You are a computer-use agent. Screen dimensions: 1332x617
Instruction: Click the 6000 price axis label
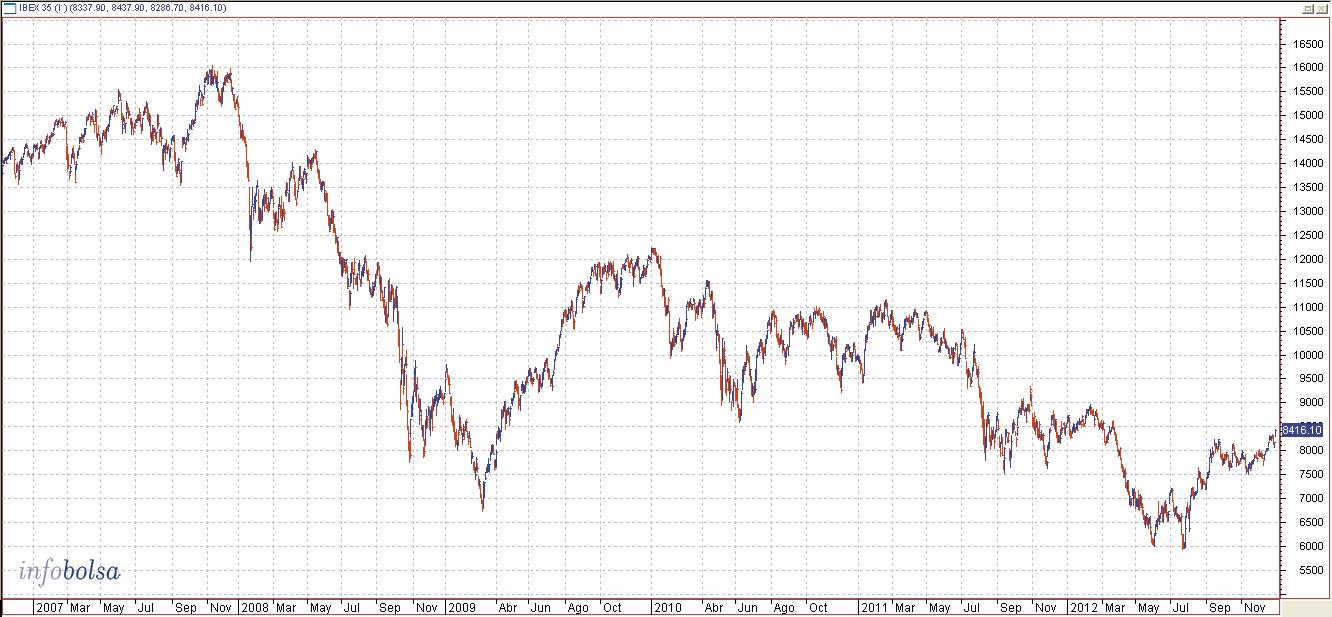(1310, 547)
